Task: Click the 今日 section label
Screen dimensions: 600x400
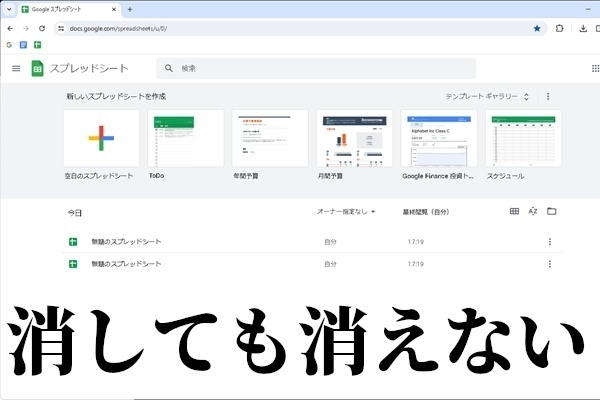Action: click(x=75, y=213)
